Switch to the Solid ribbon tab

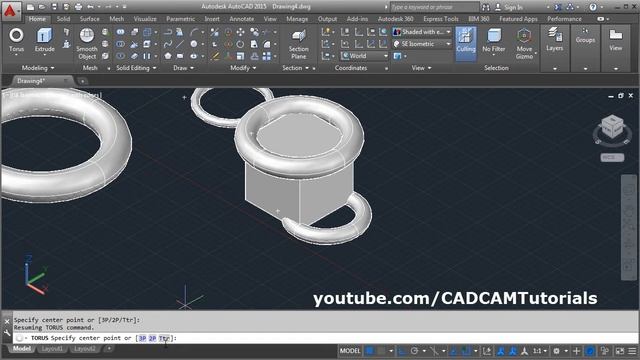pos(63,19)
